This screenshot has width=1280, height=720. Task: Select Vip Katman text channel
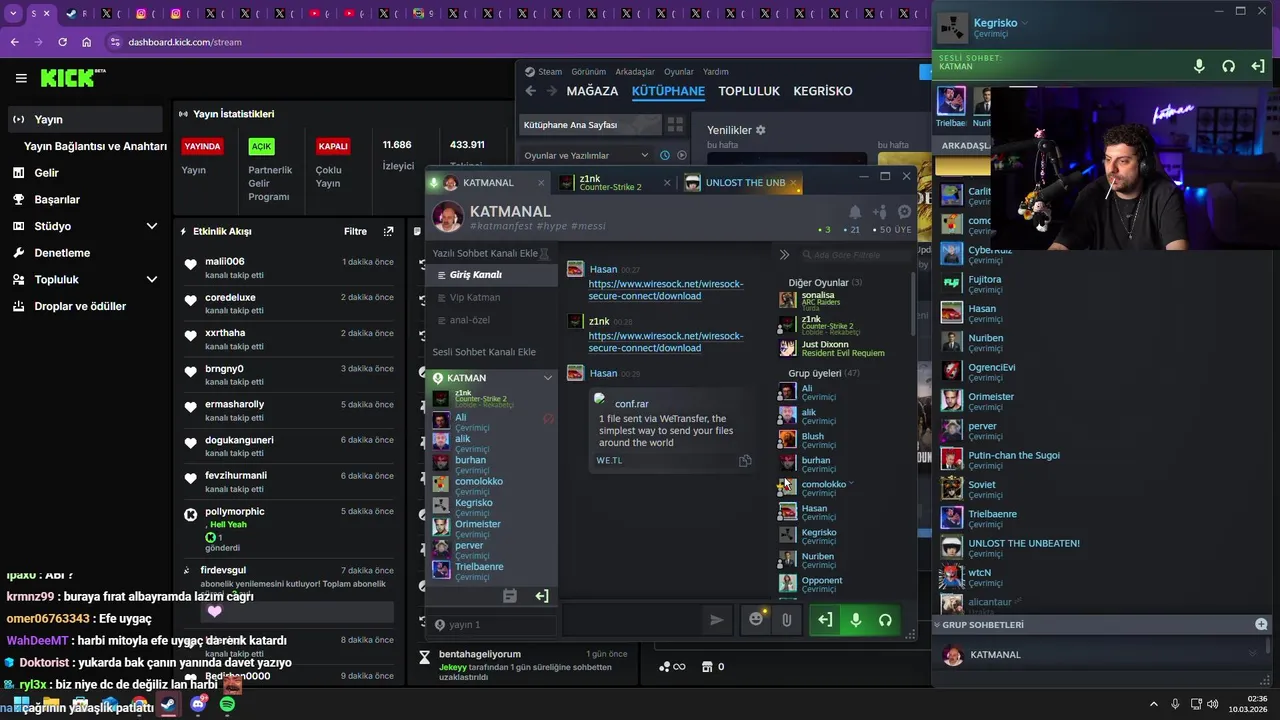[491, 297]
